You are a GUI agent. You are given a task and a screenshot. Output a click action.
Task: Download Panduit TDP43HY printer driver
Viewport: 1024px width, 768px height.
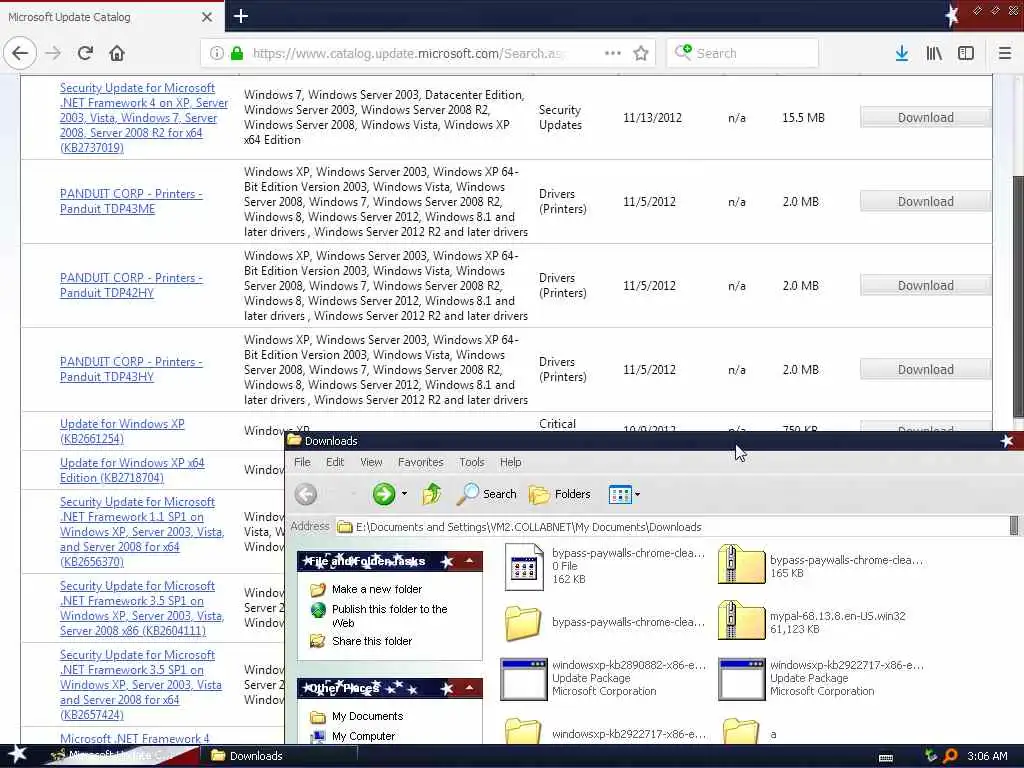coord(925,370)
